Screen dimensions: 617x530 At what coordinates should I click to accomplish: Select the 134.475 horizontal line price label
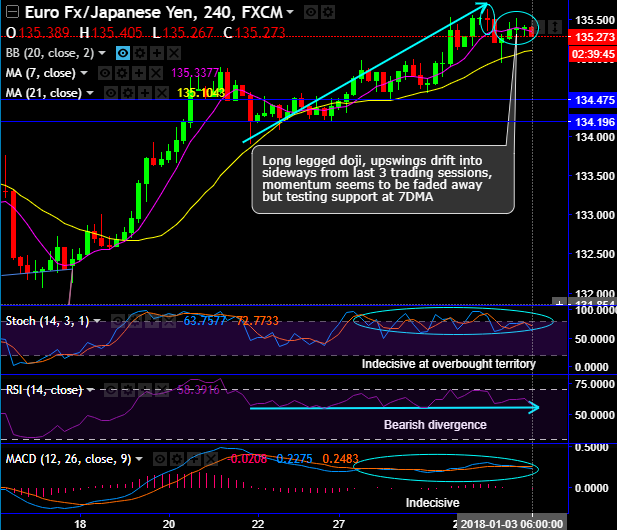pos(593,100)
